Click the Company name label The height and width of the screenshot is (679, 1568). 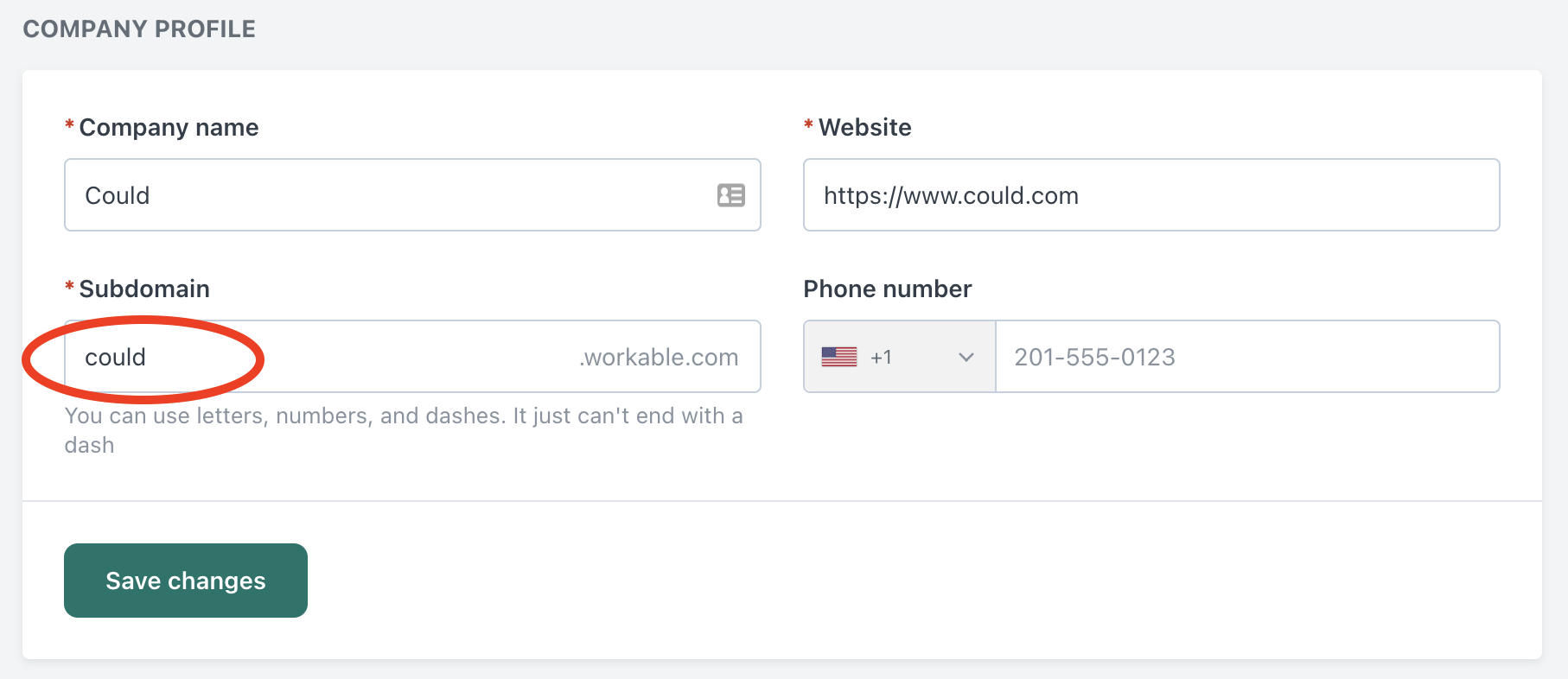point(169,128)
